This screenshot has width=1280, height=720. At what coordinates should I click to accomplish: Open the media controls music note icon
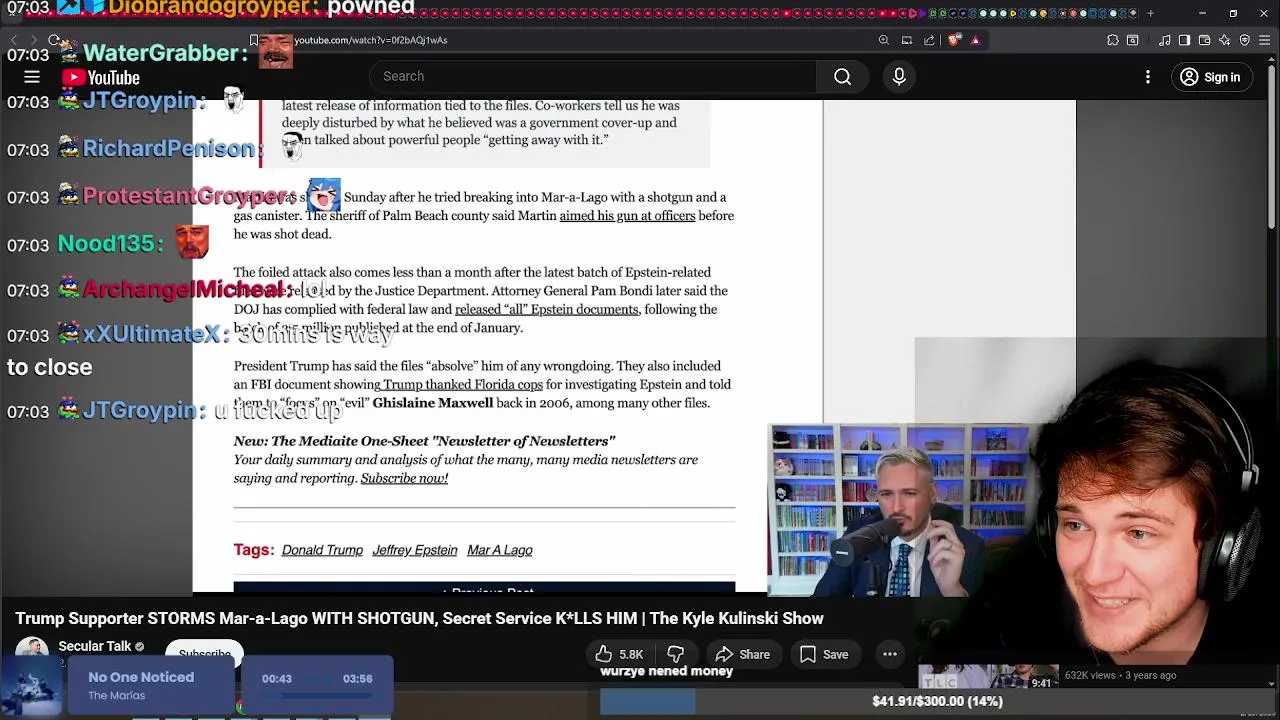(x=1165, y=40)
